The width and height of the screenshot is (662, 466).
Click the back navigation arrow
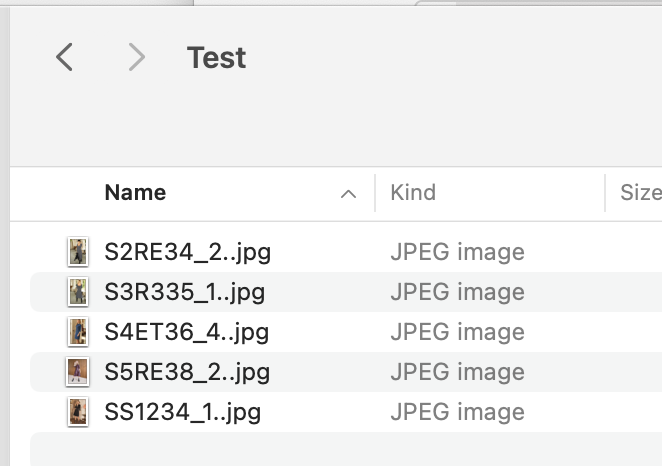pyautogui.click(x=64, y=58)
